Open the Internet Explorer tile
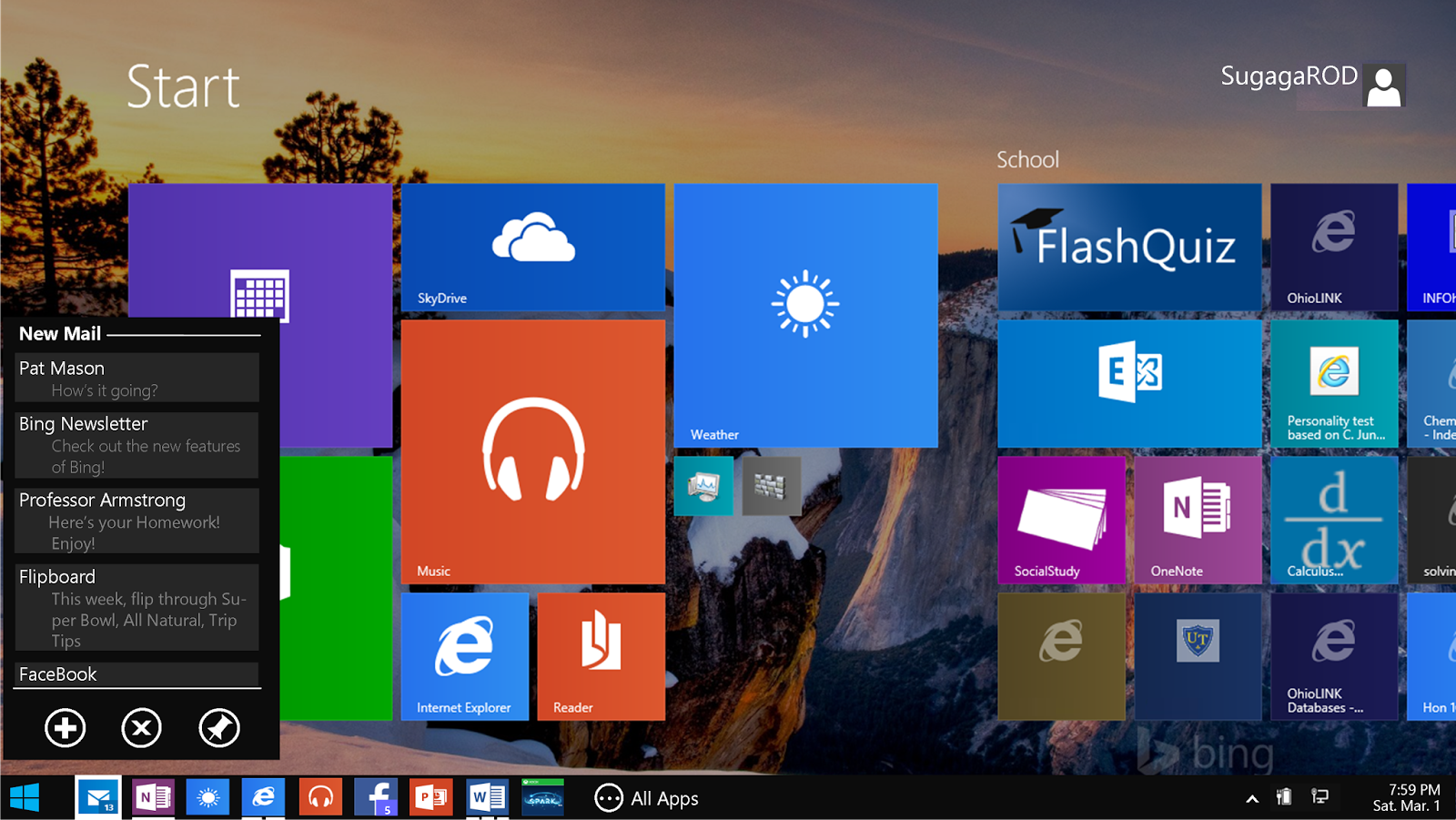The image size is (1456, 820). (464, 656)
